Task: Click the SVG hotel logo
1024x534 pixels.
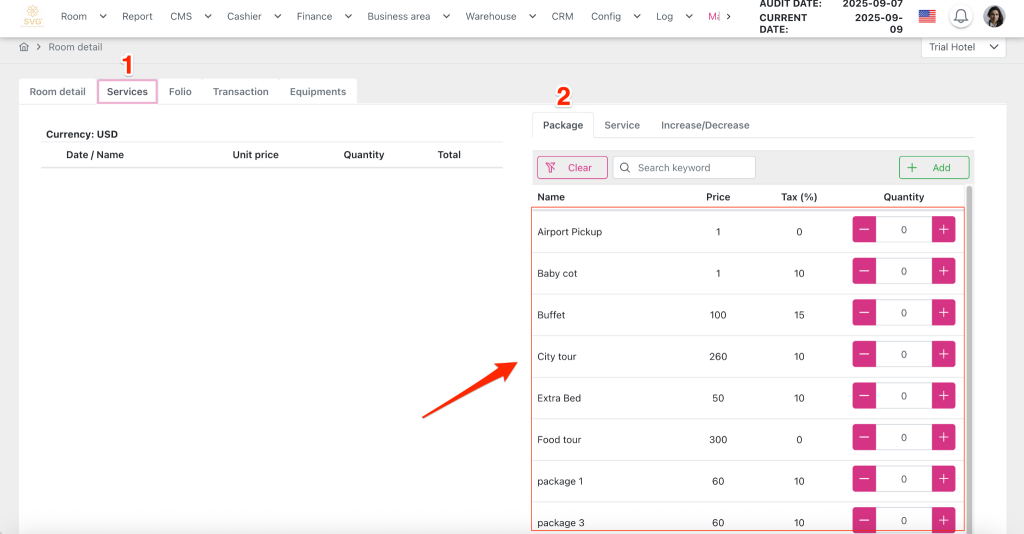Action: [34, 17]
